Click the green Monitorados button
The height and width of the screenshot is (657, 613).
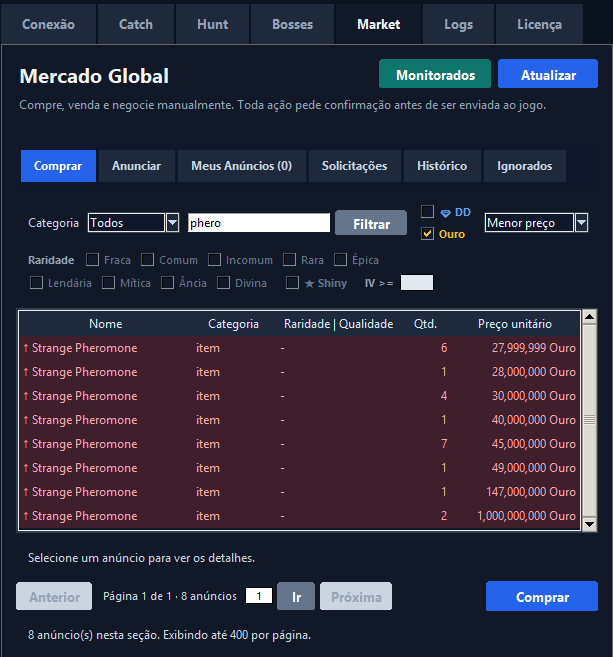[x=435, y=74]
